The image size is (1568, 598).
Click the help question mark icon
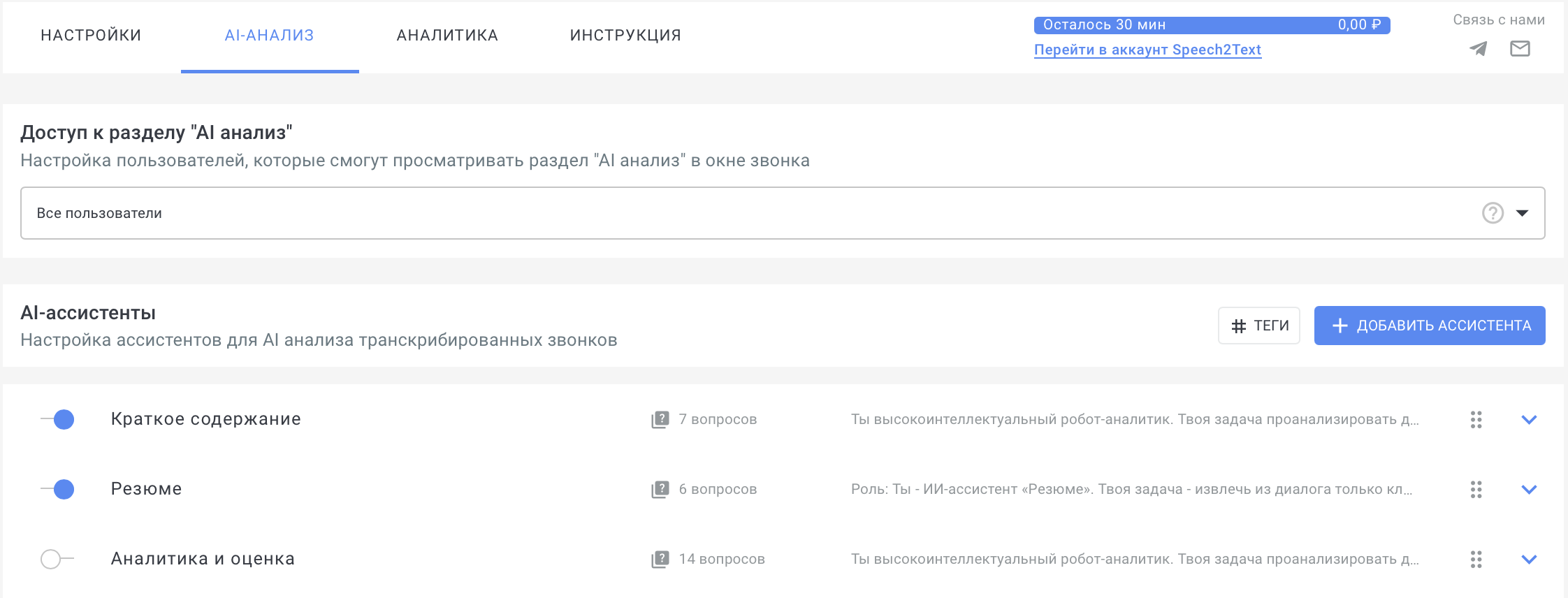click(1493, 213)
